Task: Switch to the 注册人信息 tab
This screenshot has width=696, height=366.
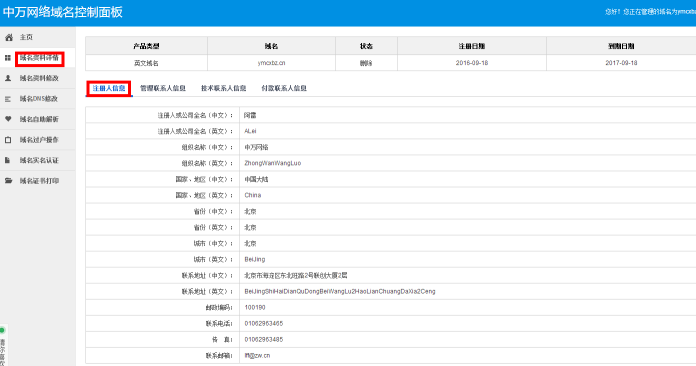Action: point(109,88)
